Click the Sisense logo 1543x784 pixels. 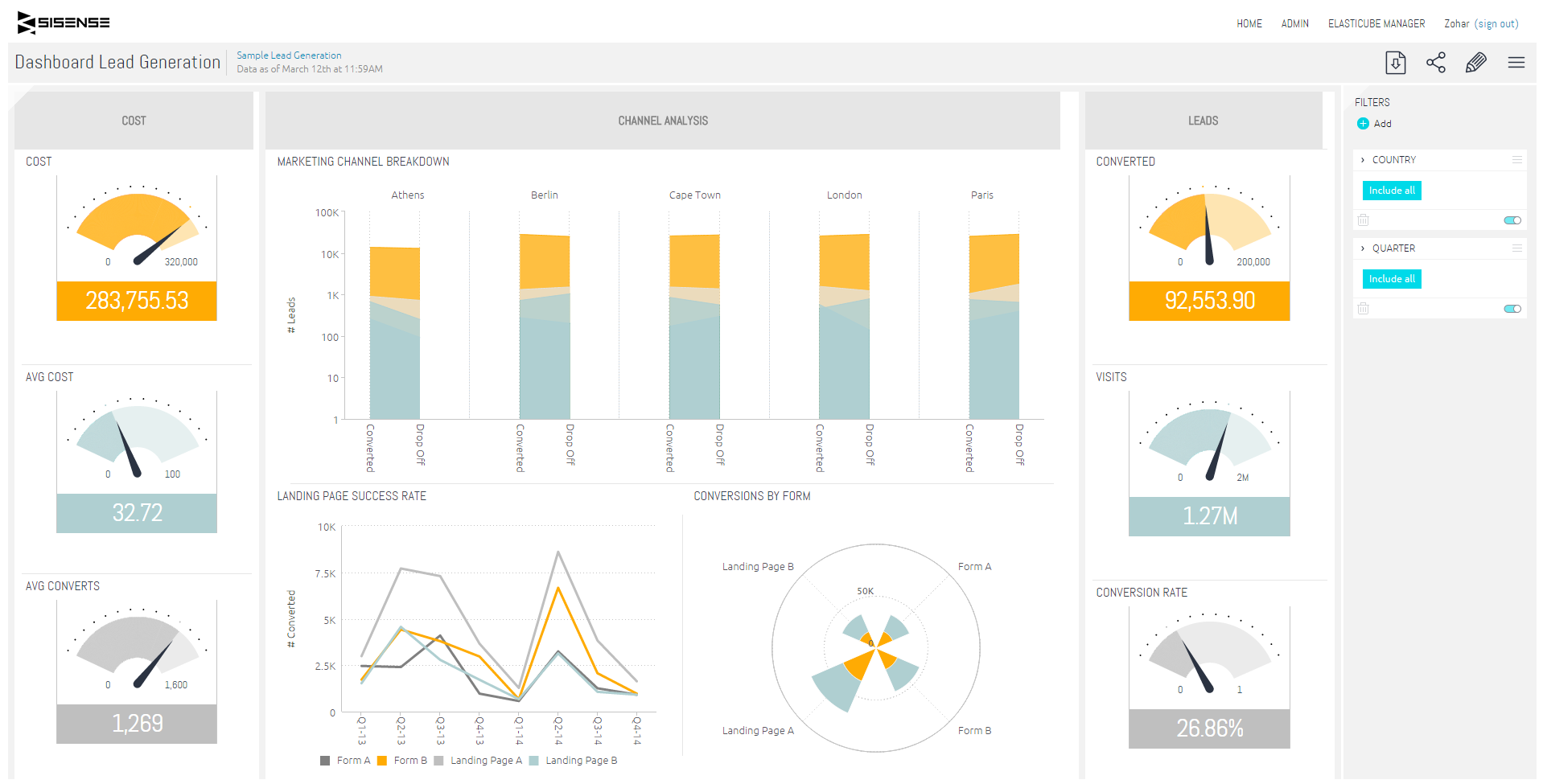coord(64,23)
